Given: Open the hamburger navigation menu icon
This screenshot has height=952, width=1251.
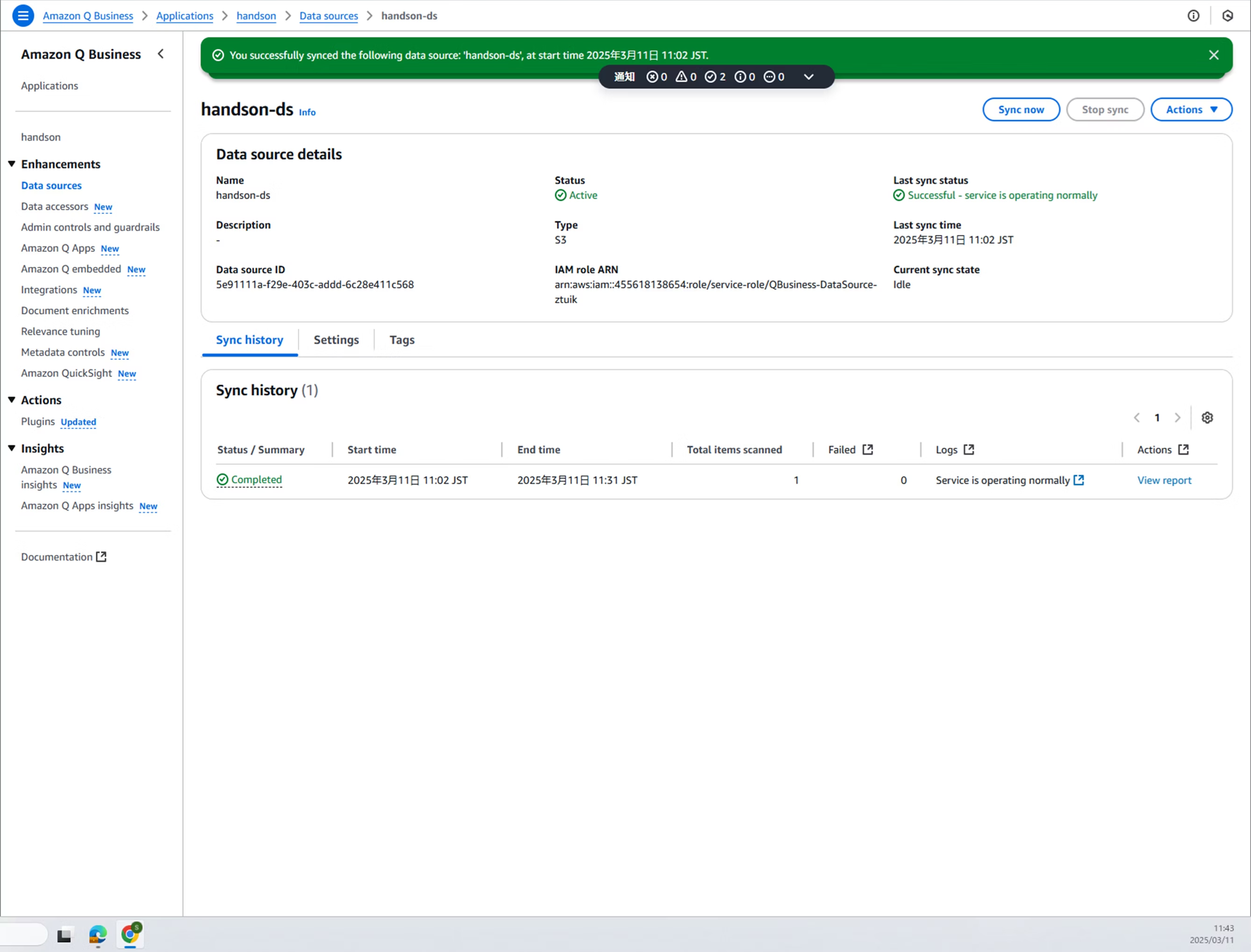Looking at the screenshot, I should coord(23,16).
